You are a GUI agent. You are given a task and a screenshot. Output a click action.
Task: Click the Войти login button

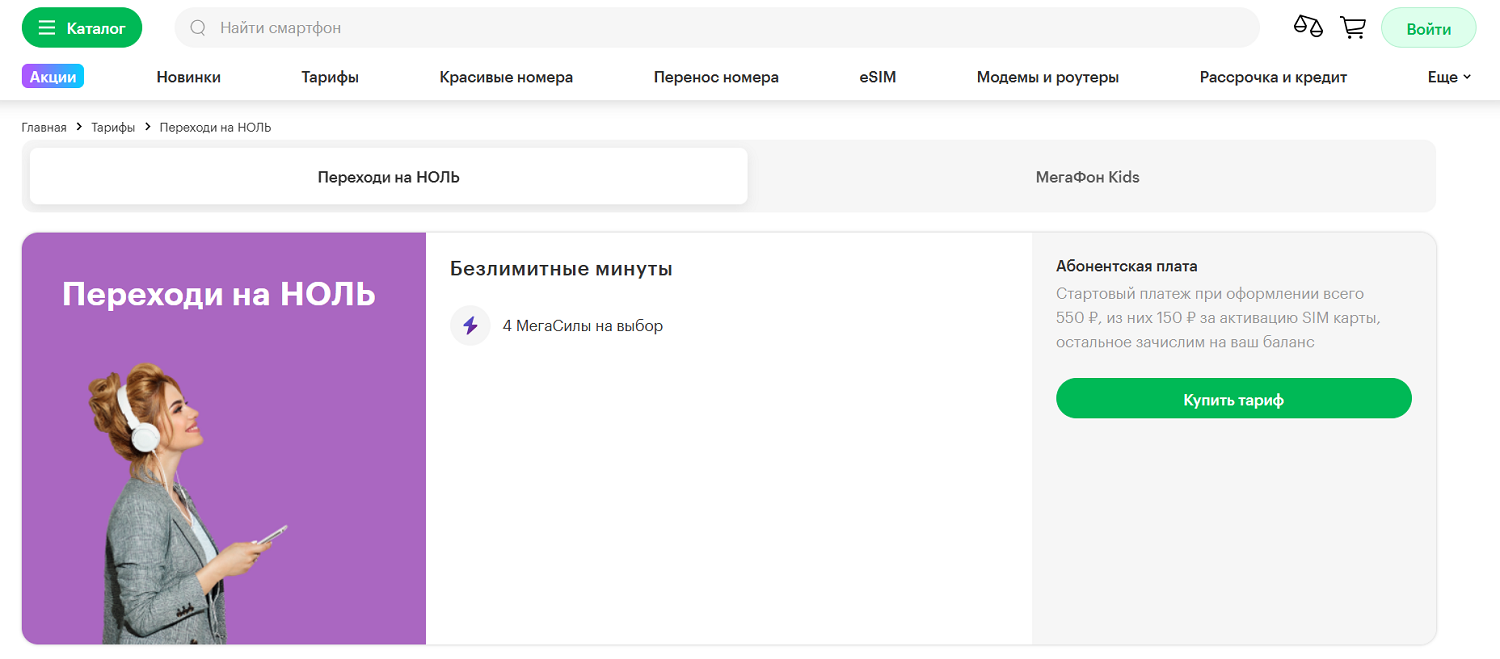point(1428,29)
